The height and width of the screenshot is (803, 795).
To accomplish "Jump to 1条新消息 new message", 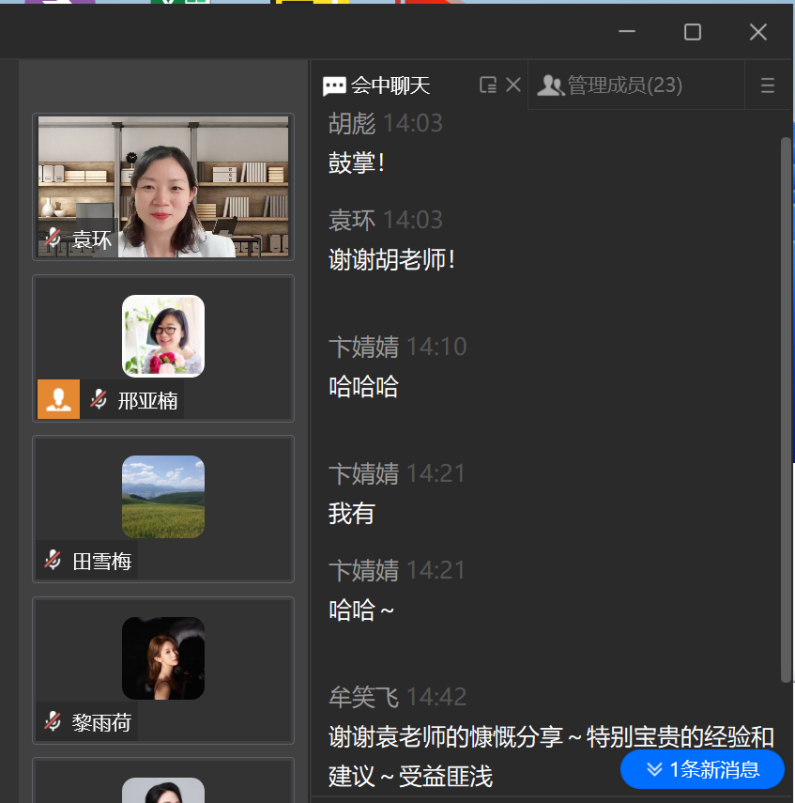I will [702, 769].
